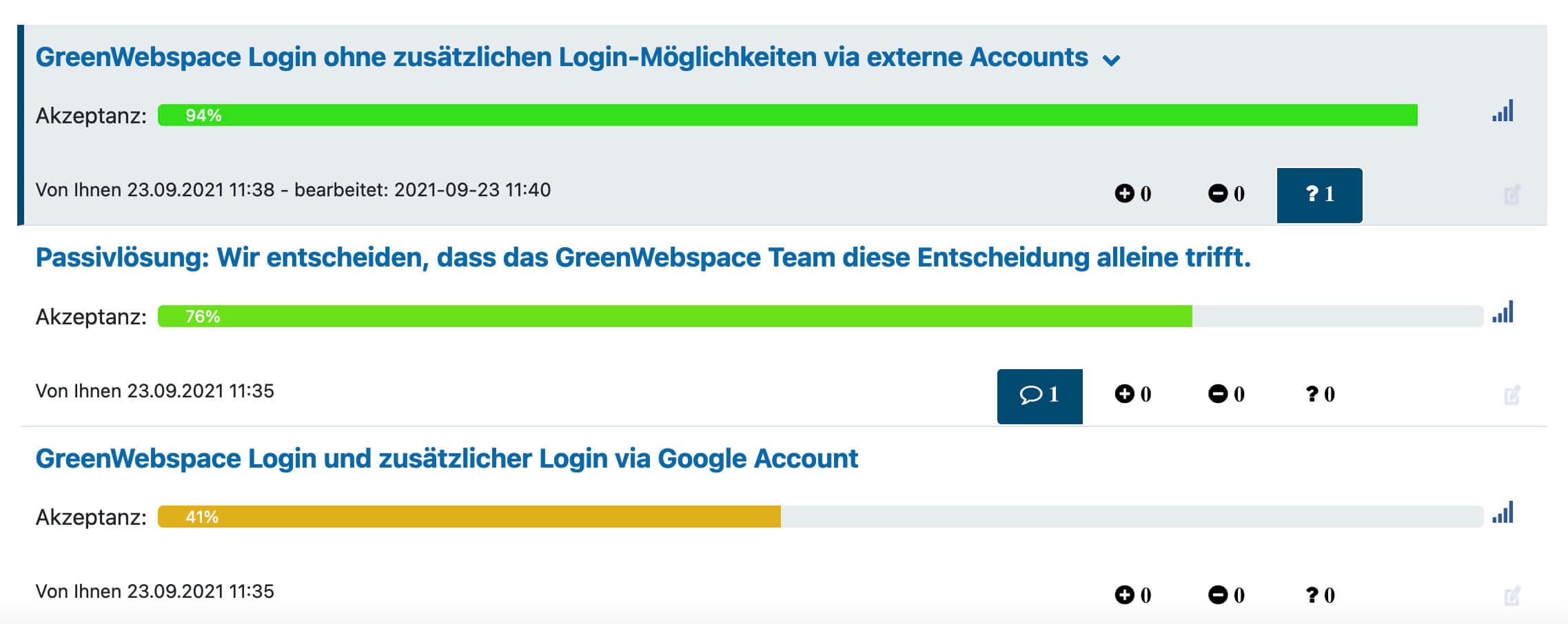Image resolution: width=1568 pixels, height=624 pixels.
Task: Show questions for the Passivlösung proposal
Action: 1320,395
